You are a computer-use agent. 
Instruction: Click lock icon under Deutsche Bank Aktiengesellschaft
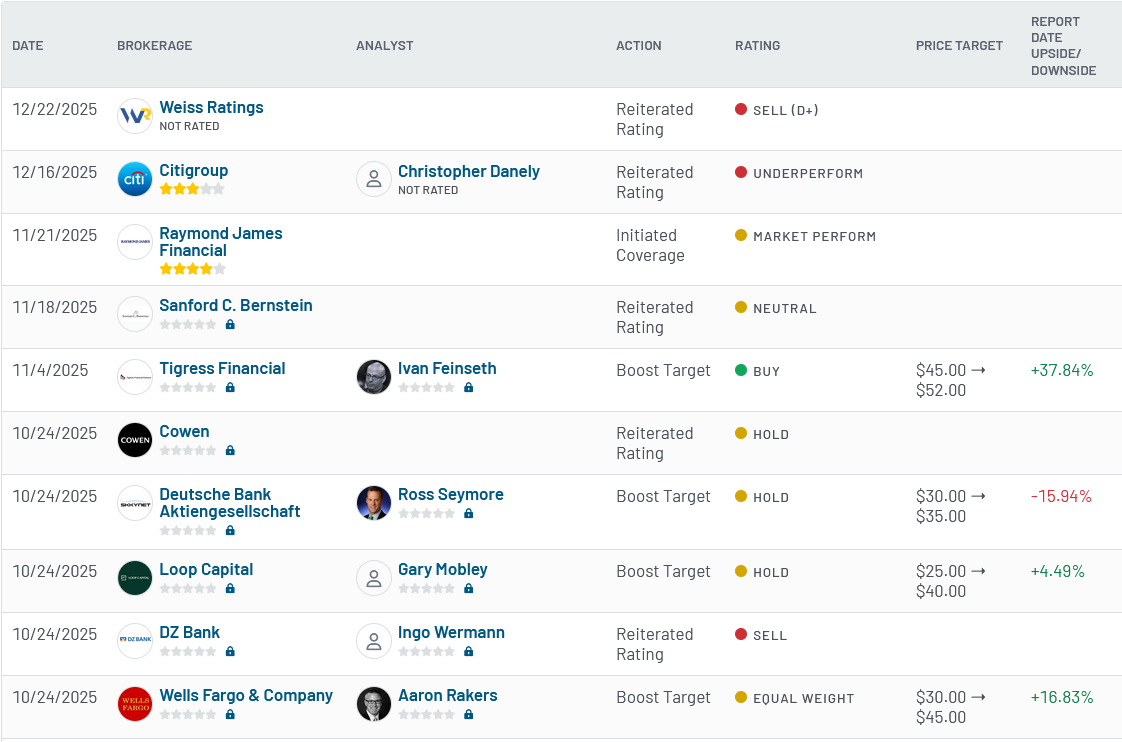point(230,530)
